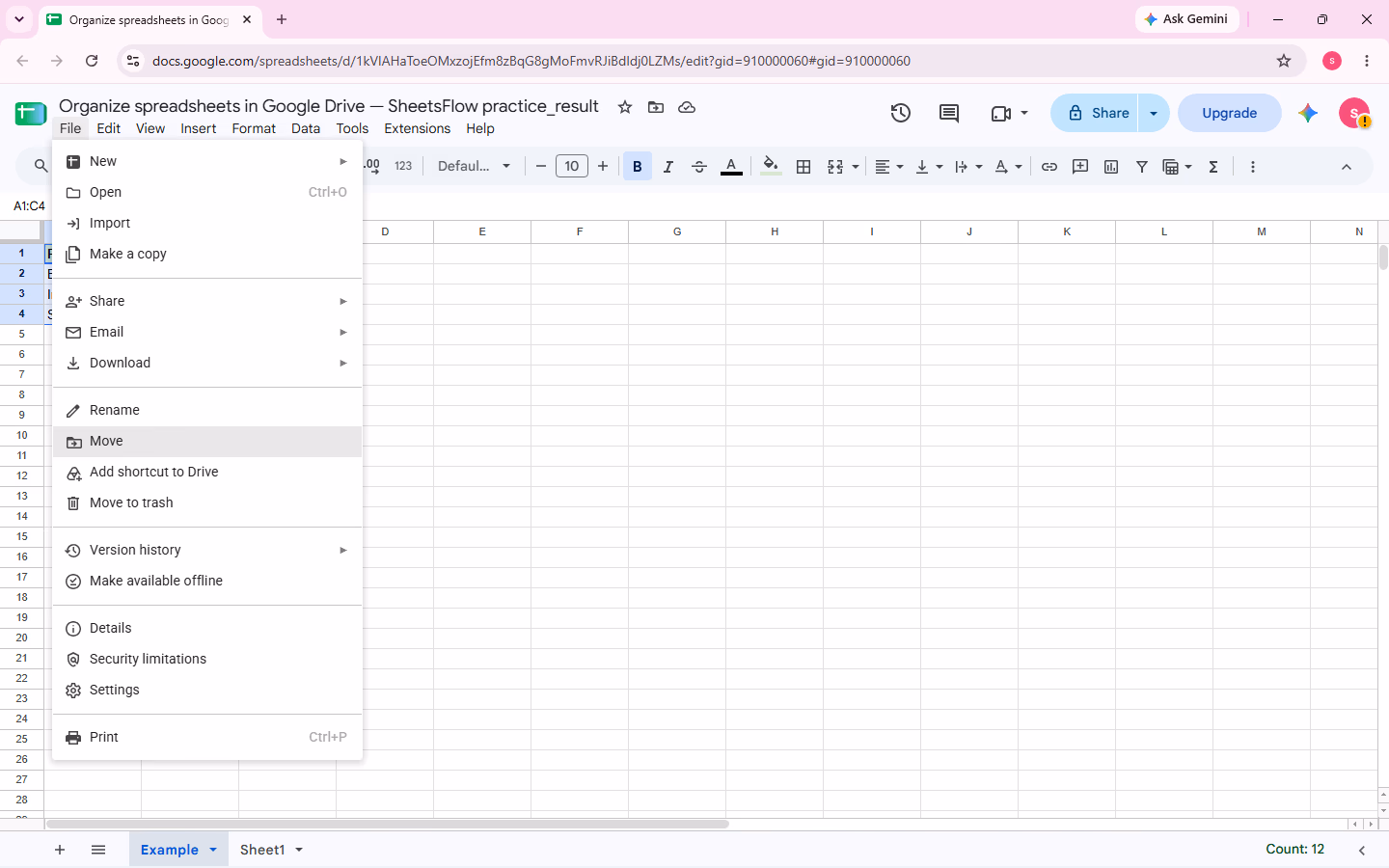Open toolbar more options dots
The height and width of the screenshot is (868, 1389).
1253,167
